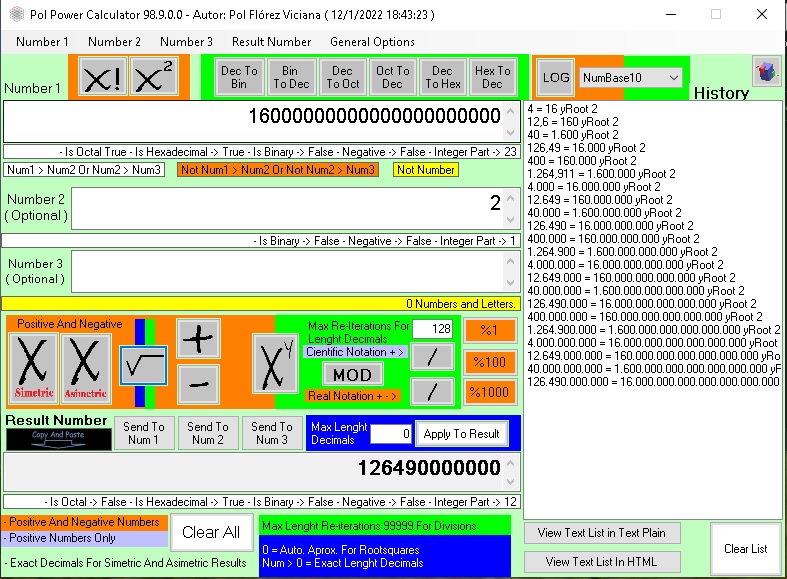The height and width of the screenshot is (579, 787).
Task: Click the Oct To Dec button
Action: coord(392,77)
